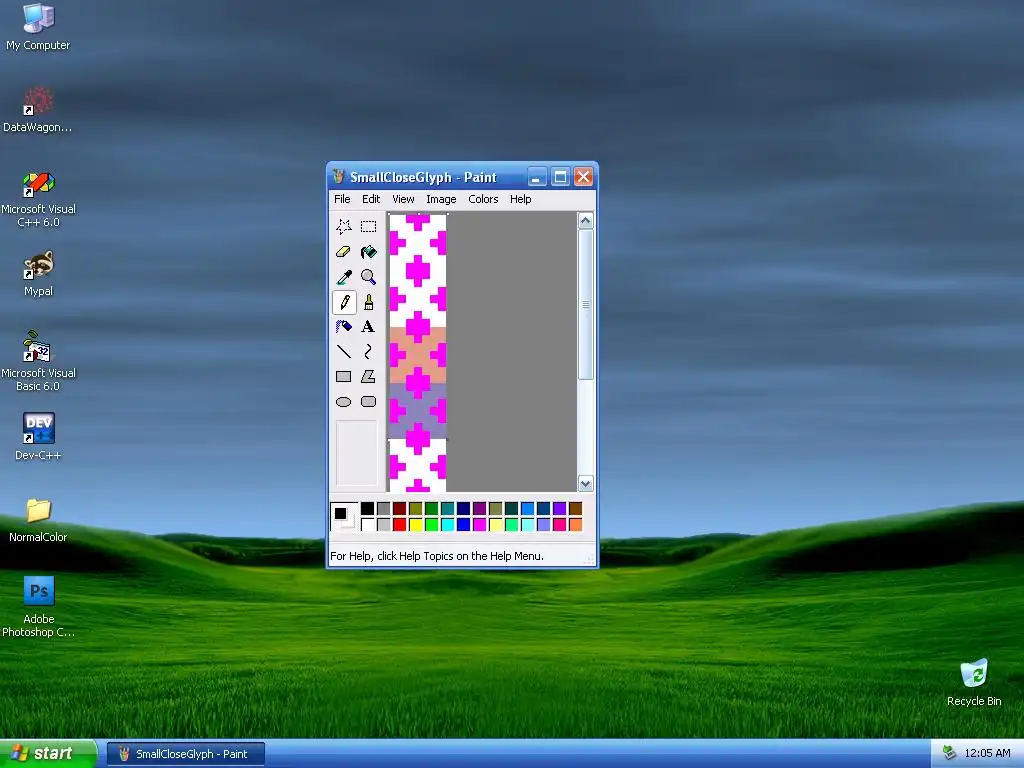This screenshot has height=768, width=1024.
Task: Choose the Line tool
Action: [x=344, y=351]
